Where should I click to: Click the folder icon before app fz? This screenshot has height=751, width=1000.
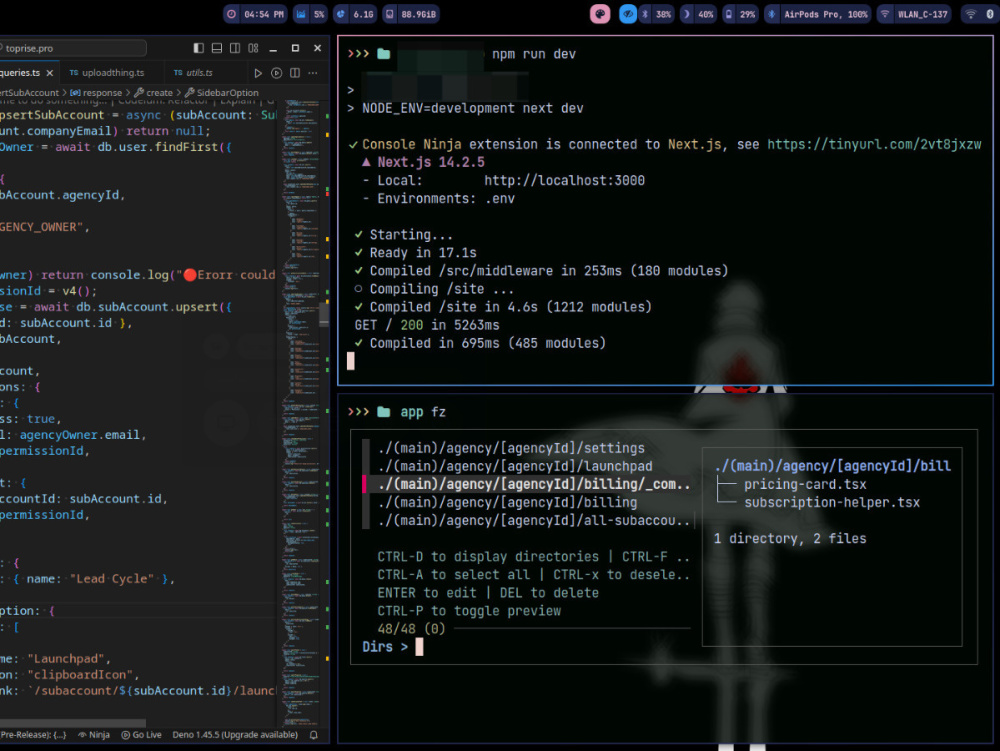[x=383, y=412]
